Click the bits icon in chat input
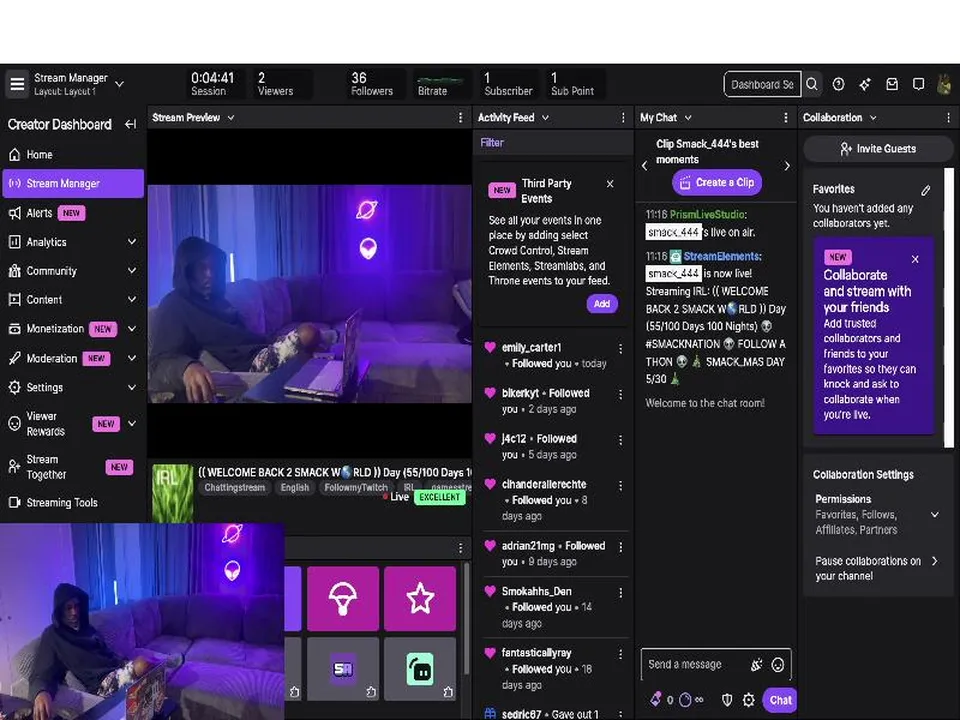960x720 pixels. click(x=756, y=665)
